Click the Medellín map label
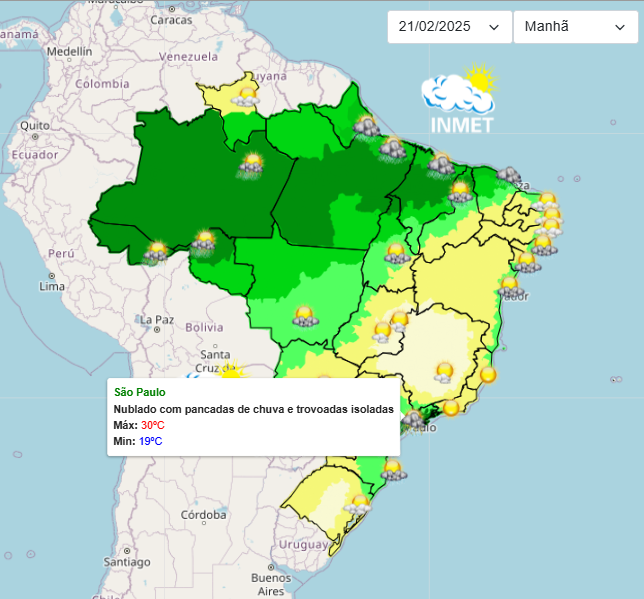Screen dimensions: 644x599 [x=69, y=51]
